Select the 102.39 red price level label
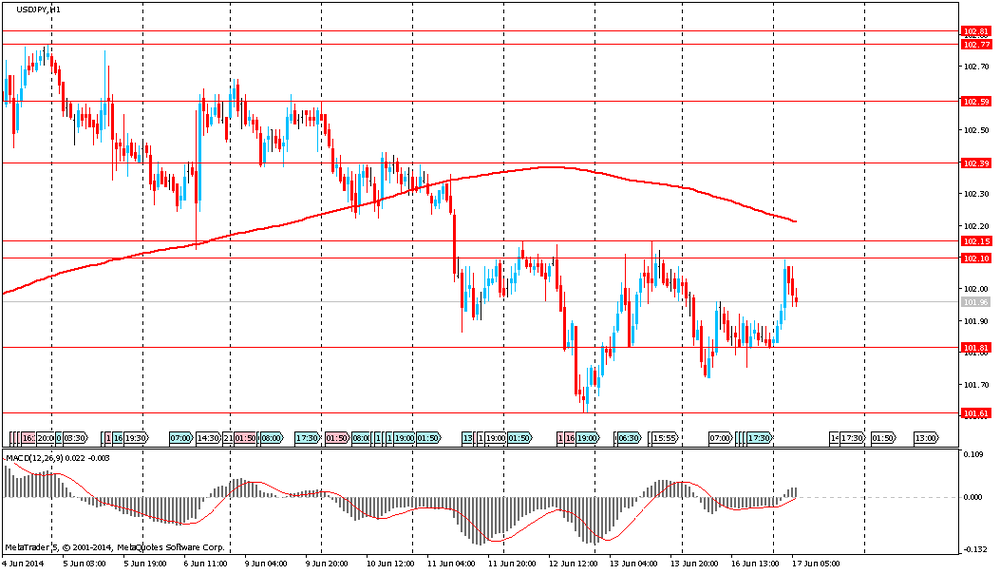 (x=976, y=163)
